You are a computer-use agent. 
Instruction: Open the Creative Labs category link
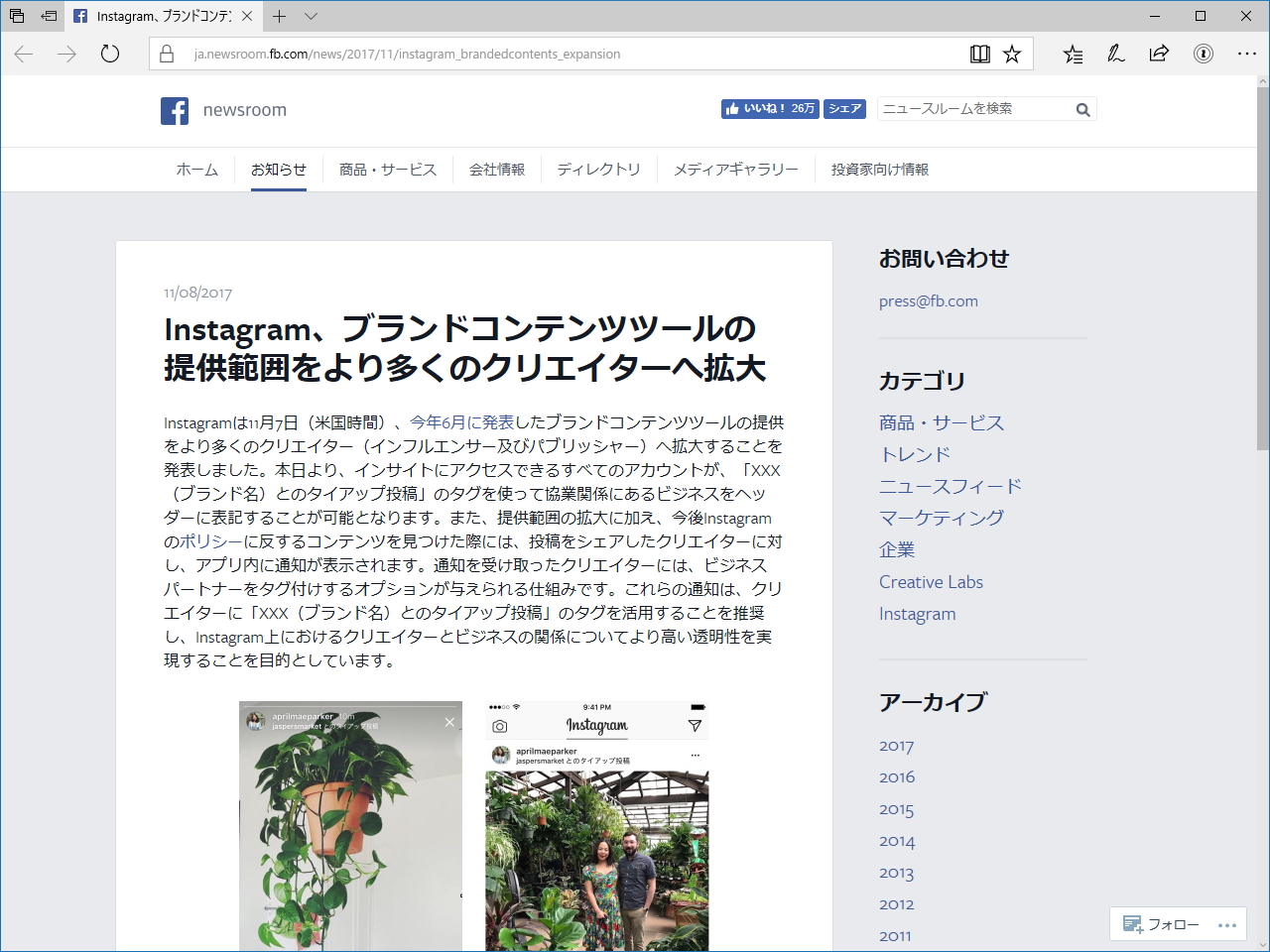(x=931, y=582)
